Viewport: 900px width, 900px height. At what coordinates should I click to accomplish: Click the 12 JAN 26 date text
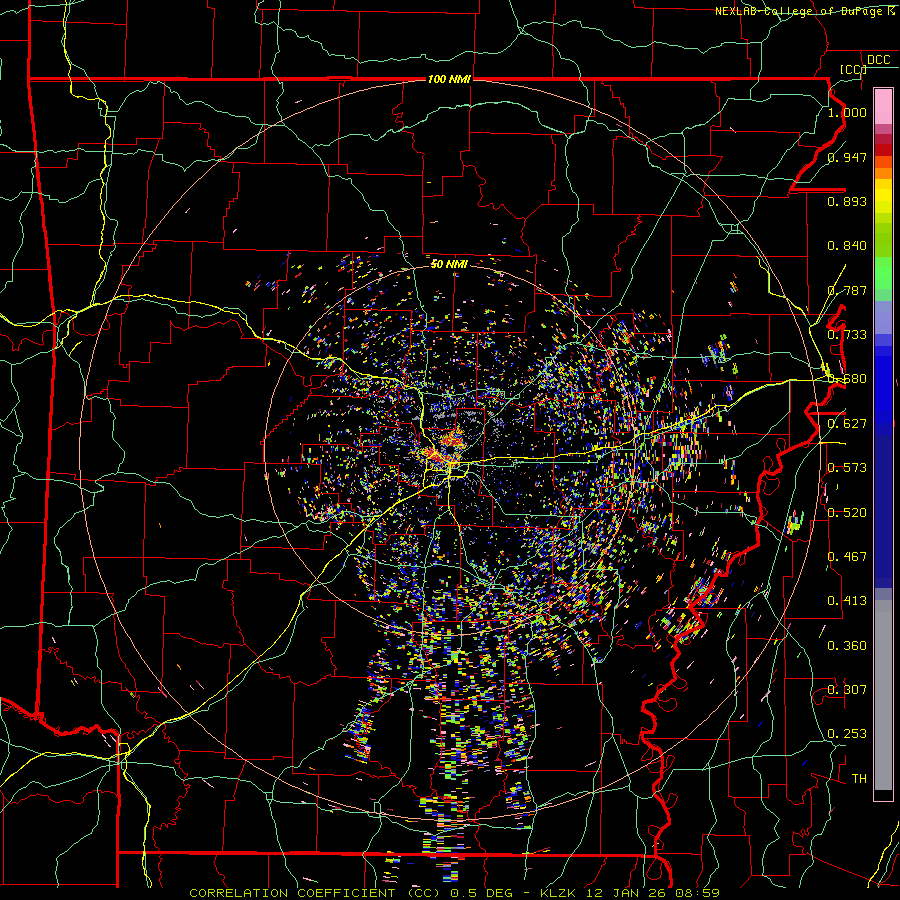(x=624, y=893)
